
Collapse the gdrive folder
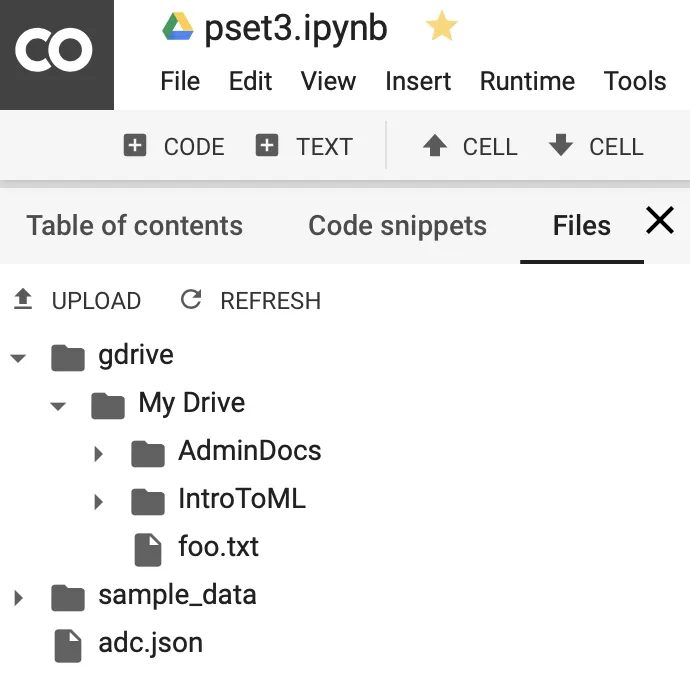pos(19,357)
